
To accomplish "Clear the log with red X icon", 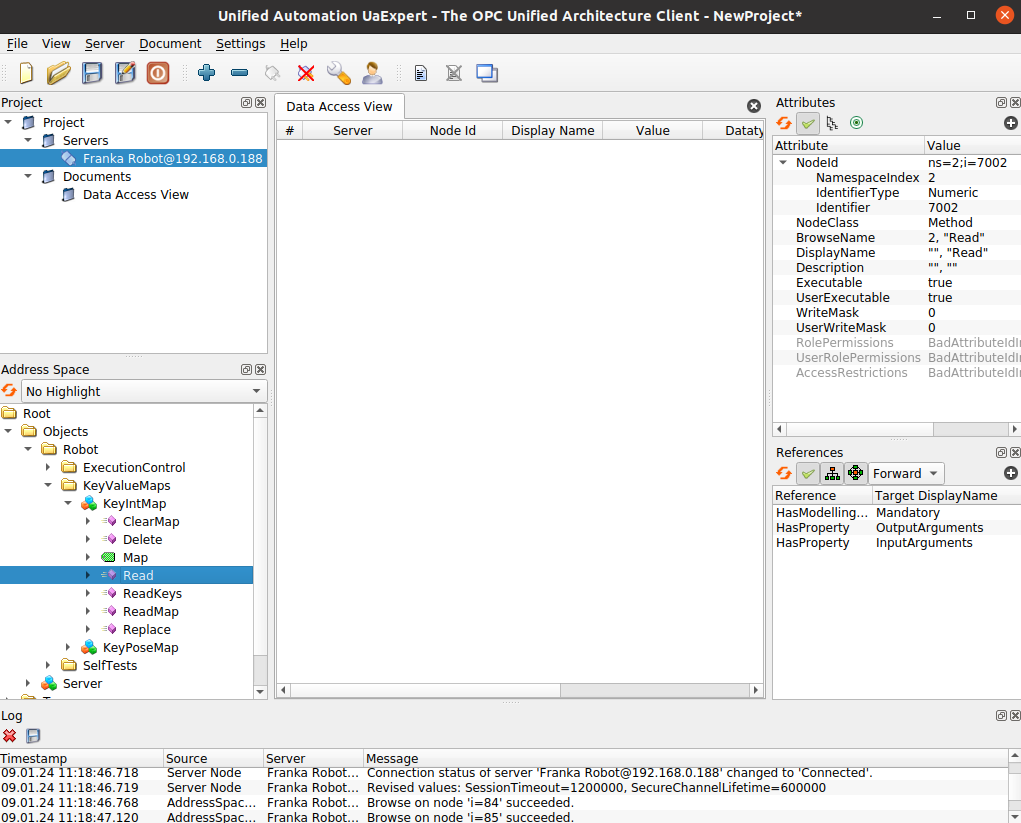I will pyautogui.click(x=10, y=736).
